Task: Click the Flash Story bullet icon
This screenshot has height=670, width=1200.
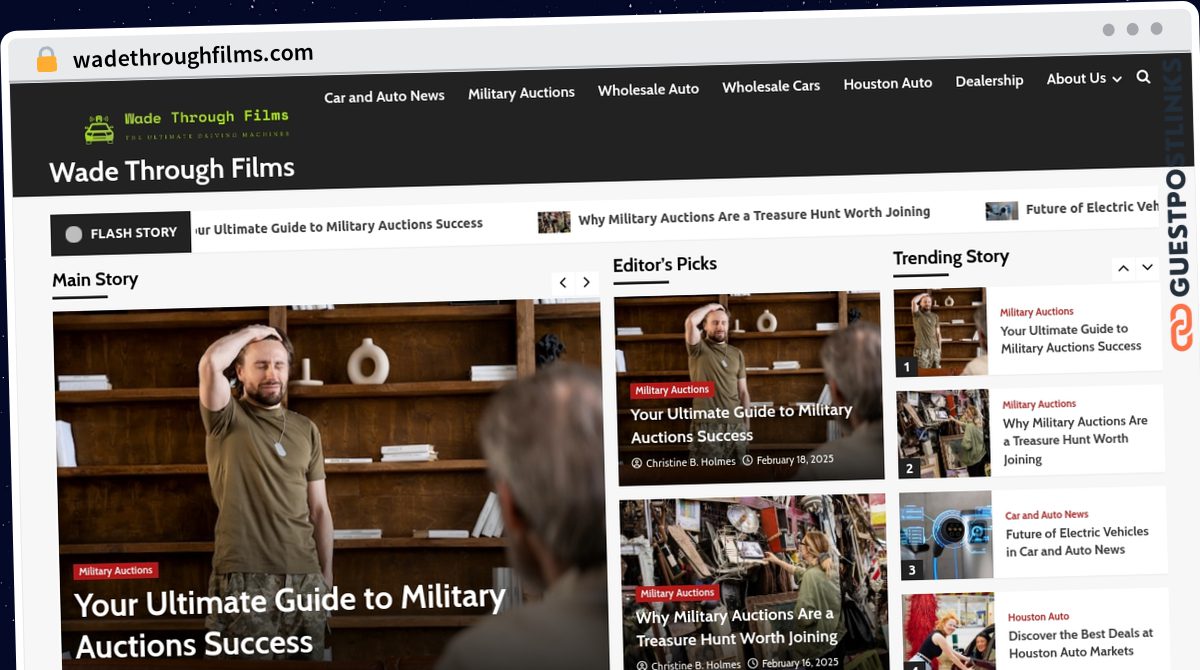Action: pos(73,233)
